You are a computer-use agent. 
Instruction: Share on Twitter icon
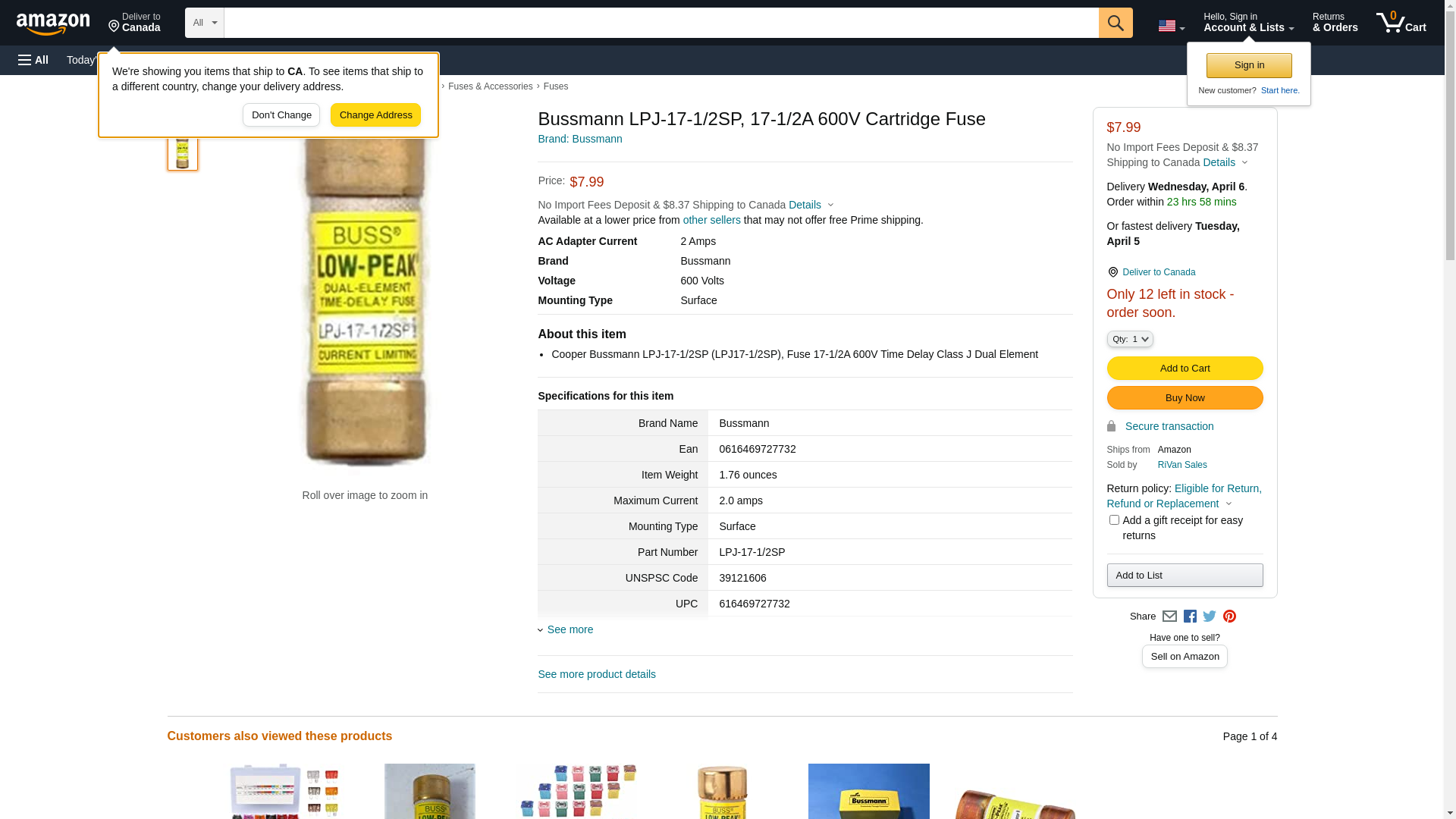coord(1210,617)
